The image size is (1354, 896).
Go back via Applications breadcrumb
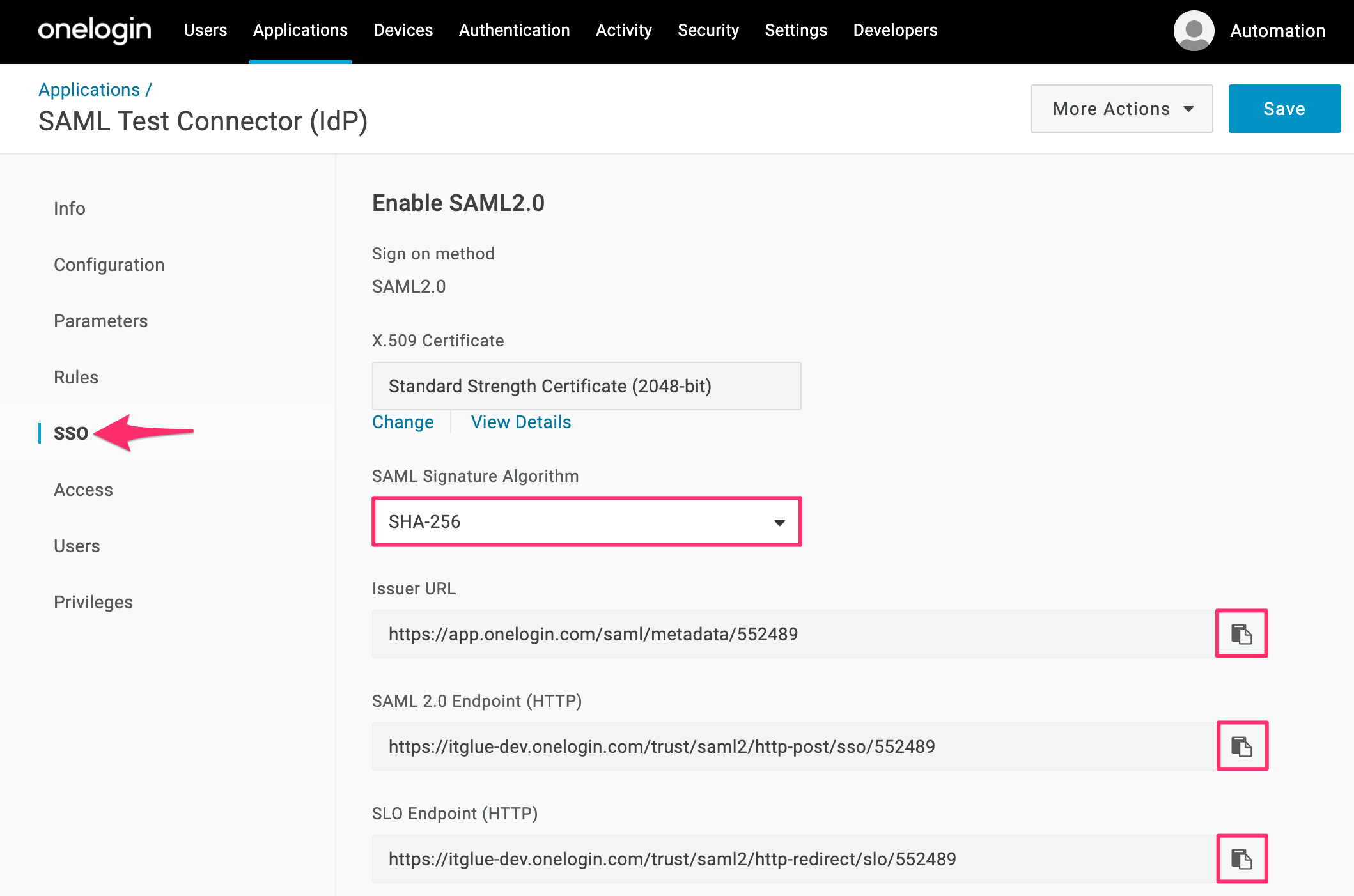tap(89, 89)
